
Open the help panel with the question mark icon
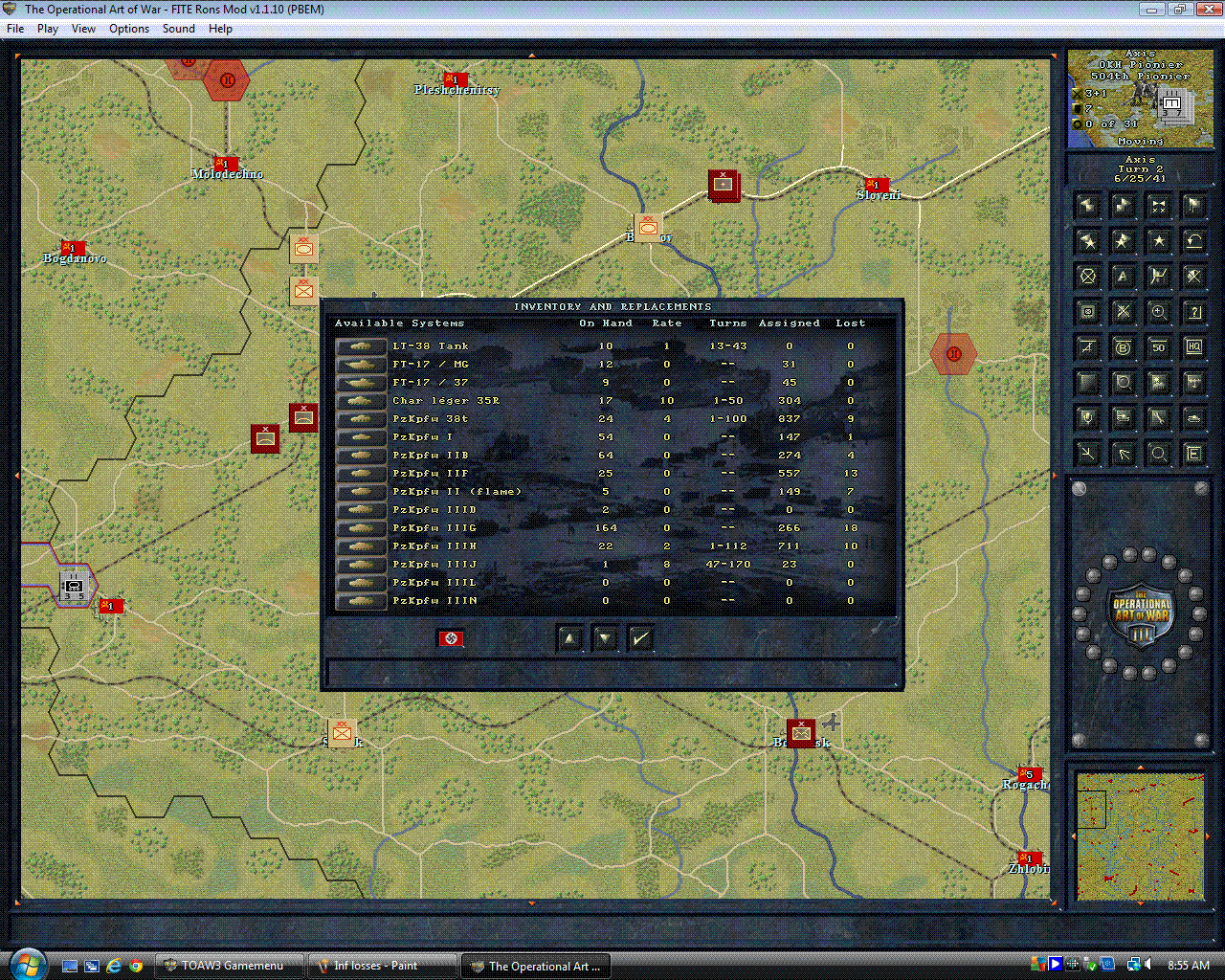pyautogui.click(x=1193, y=311)
